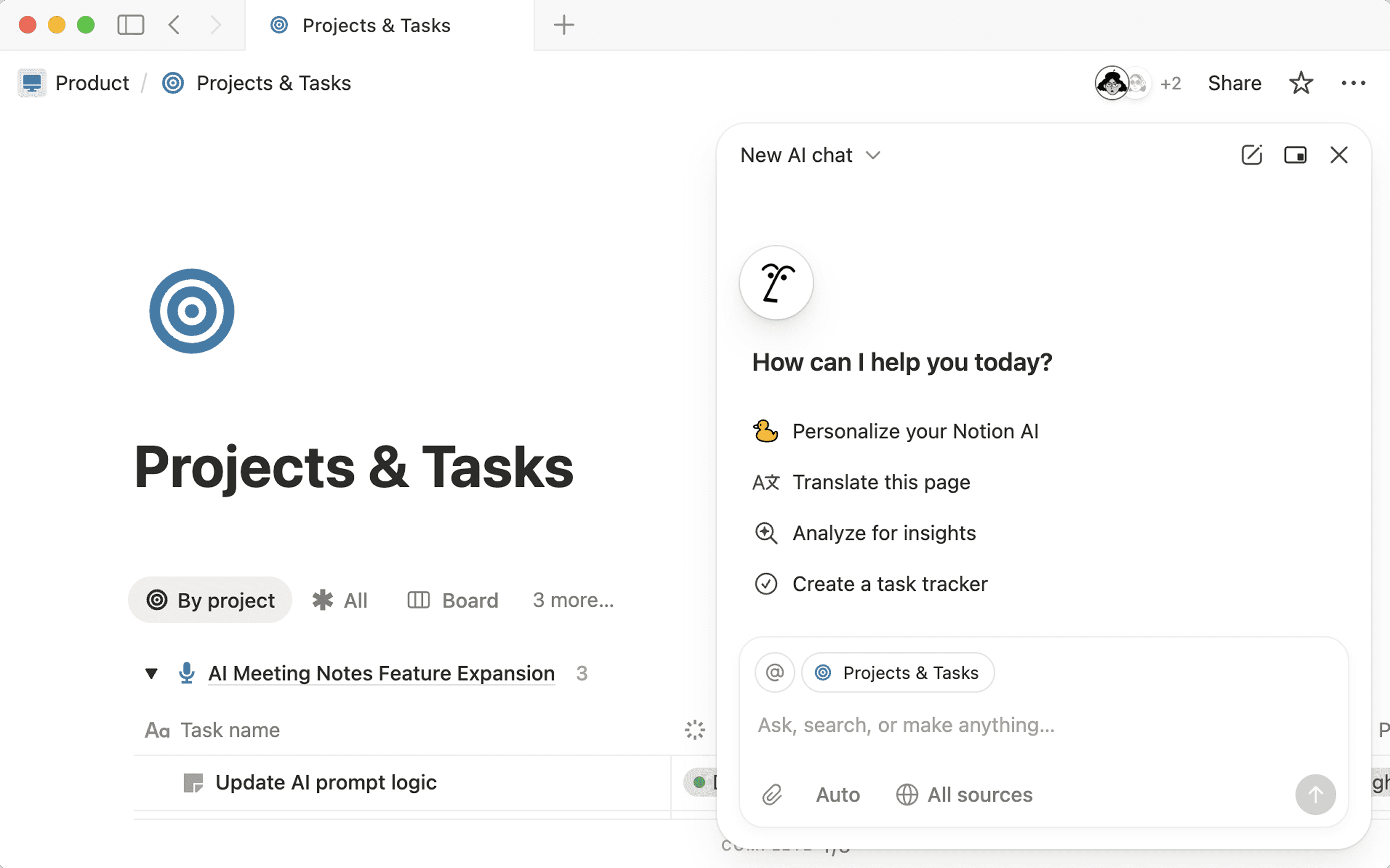Collapse the AI Meeting Notes Feature Expansion group
This screenshot has width=1390, height=868.
coord(151,673)
